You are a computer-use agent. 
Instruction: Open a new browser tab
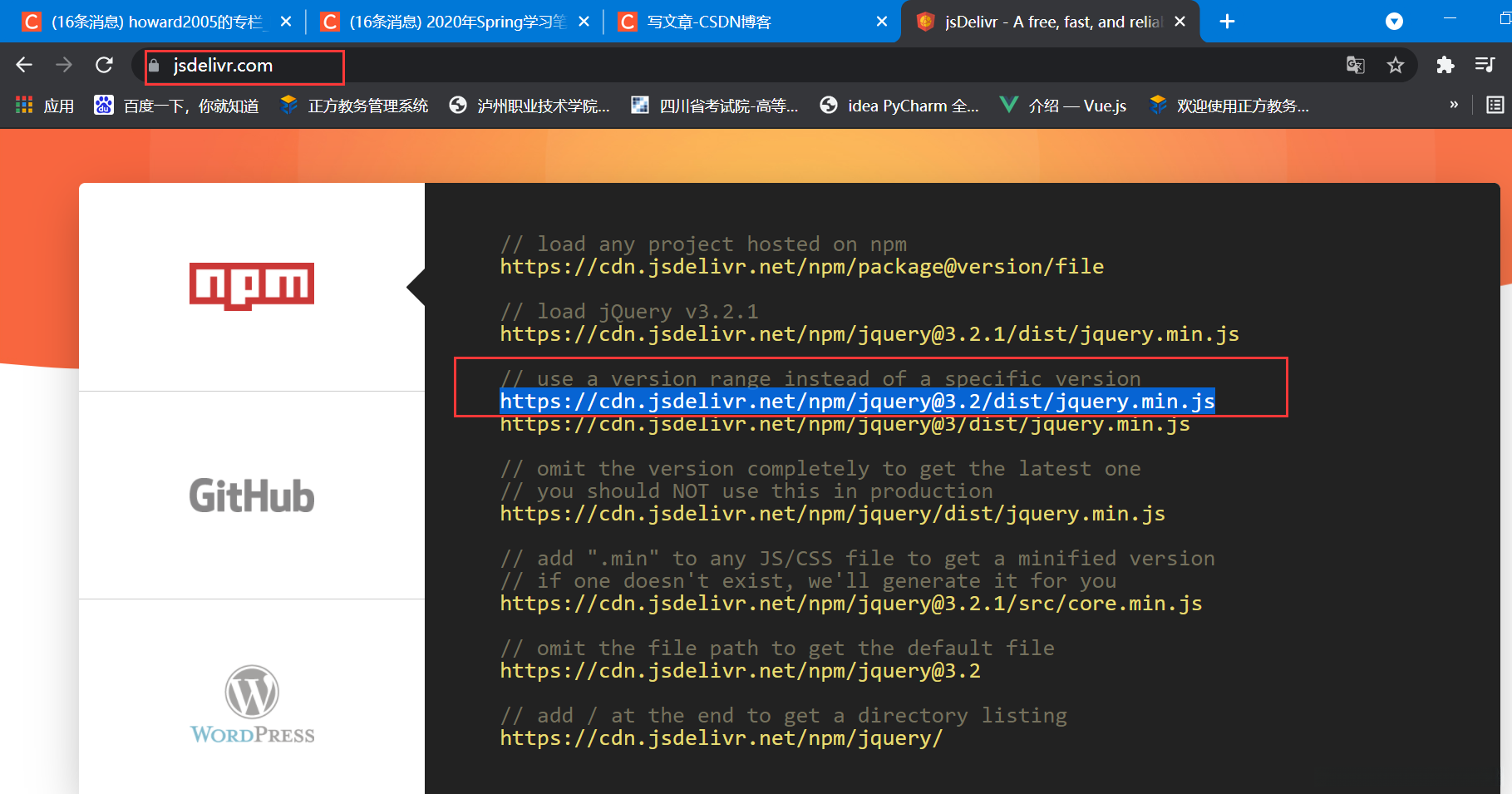click(1227, 22)
